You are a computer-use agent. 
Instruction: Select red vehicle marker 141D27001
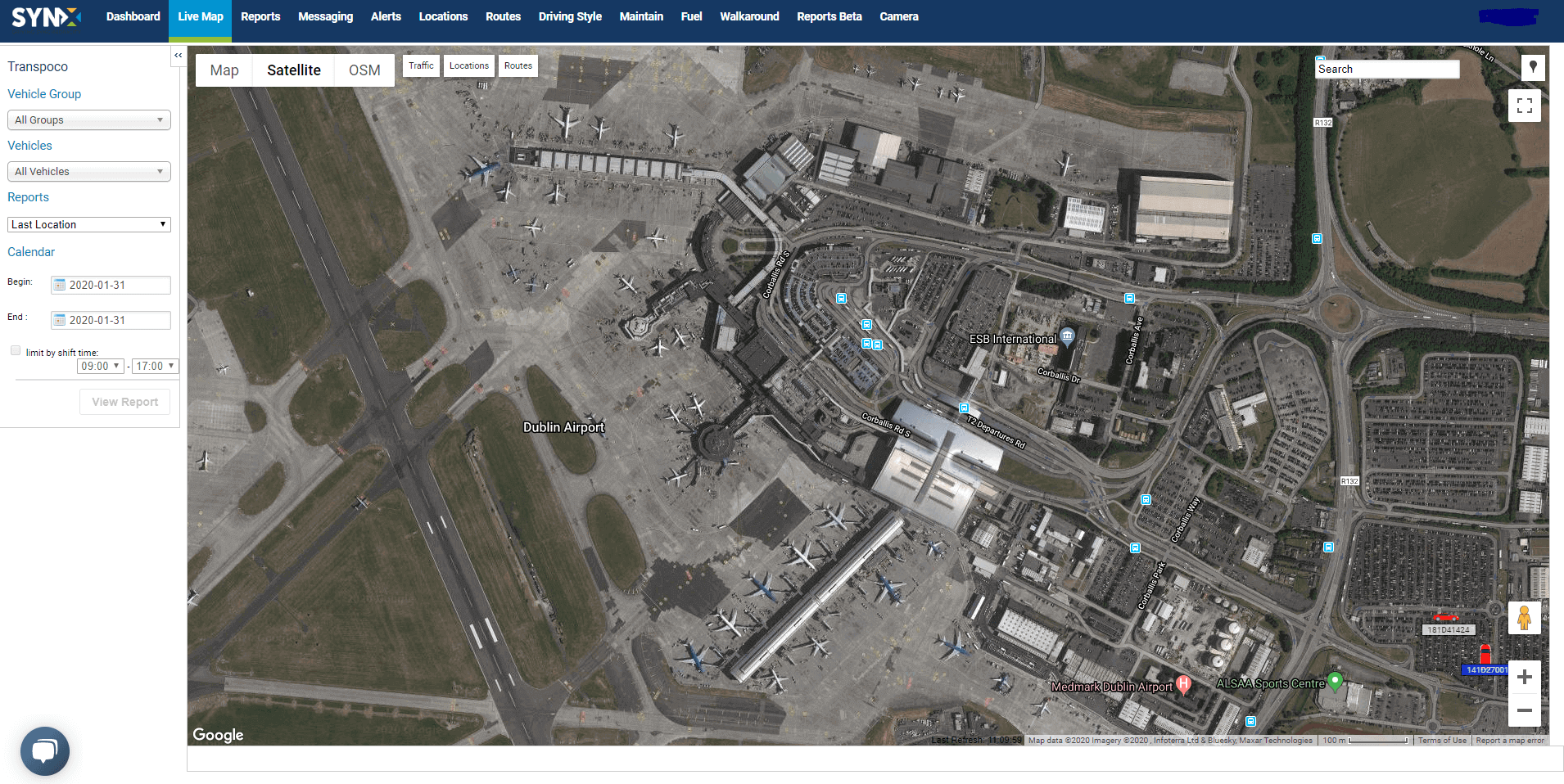(1485, 654)
